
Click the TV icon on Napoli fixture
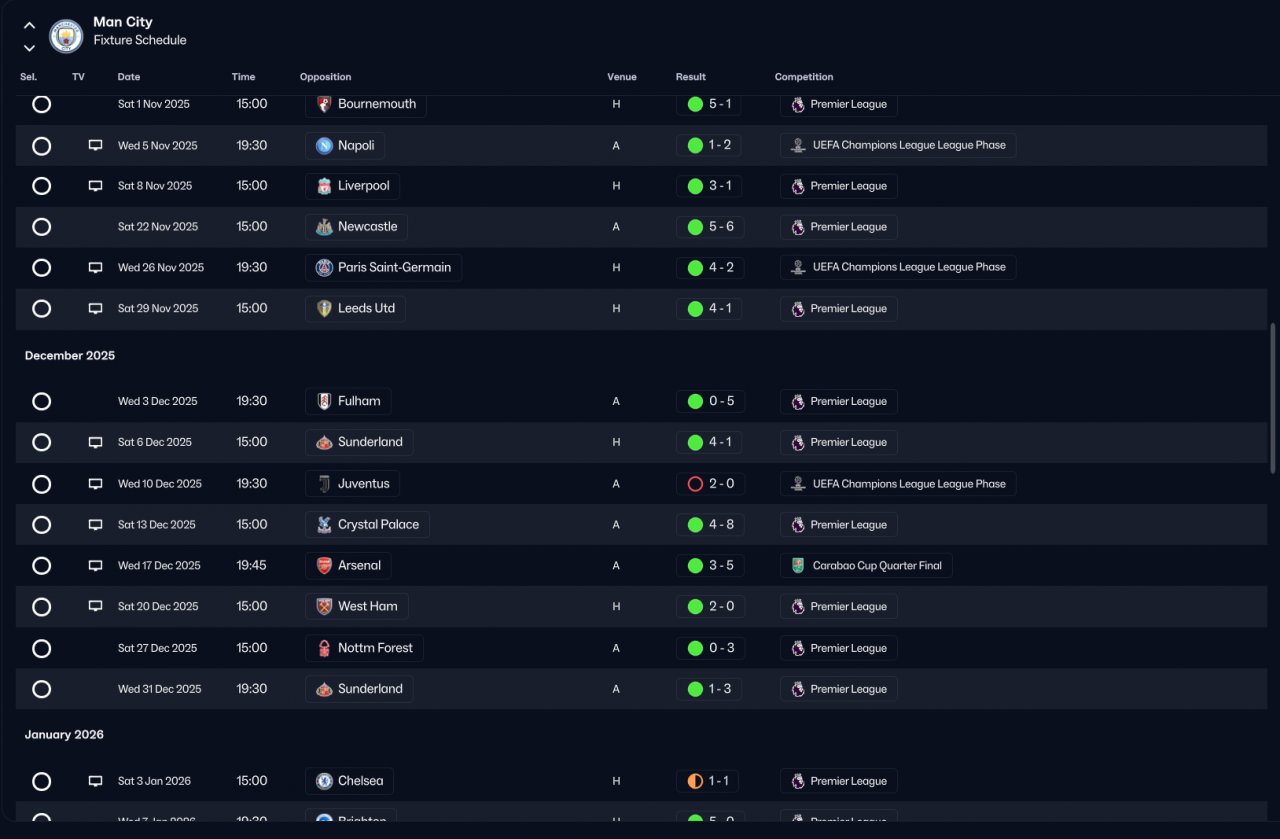pyautogui.click(x=95, y=145)
